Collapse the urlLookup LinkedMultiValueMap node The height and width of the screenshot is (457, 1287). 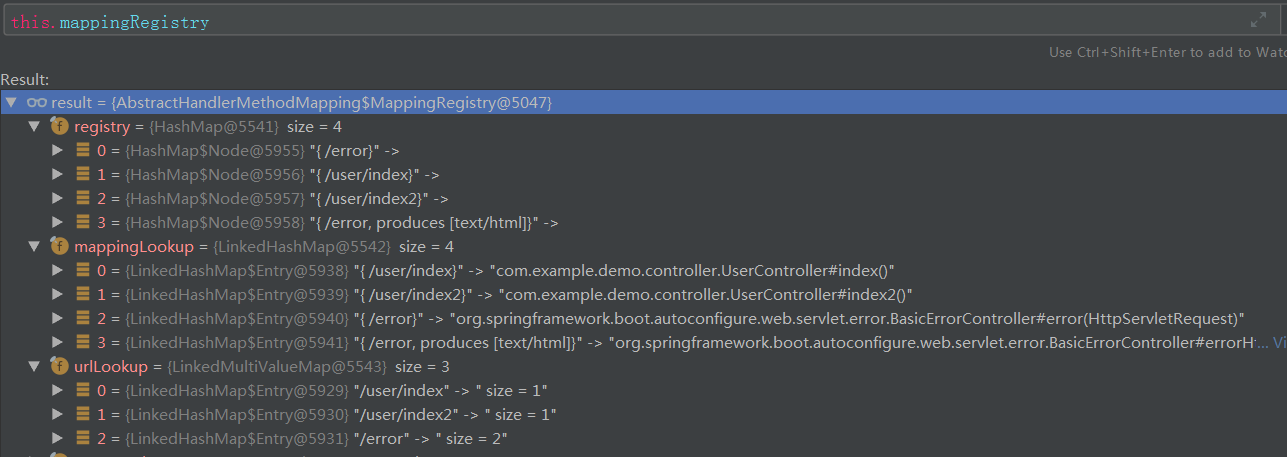pyautogui.click(x=34, y=366)
